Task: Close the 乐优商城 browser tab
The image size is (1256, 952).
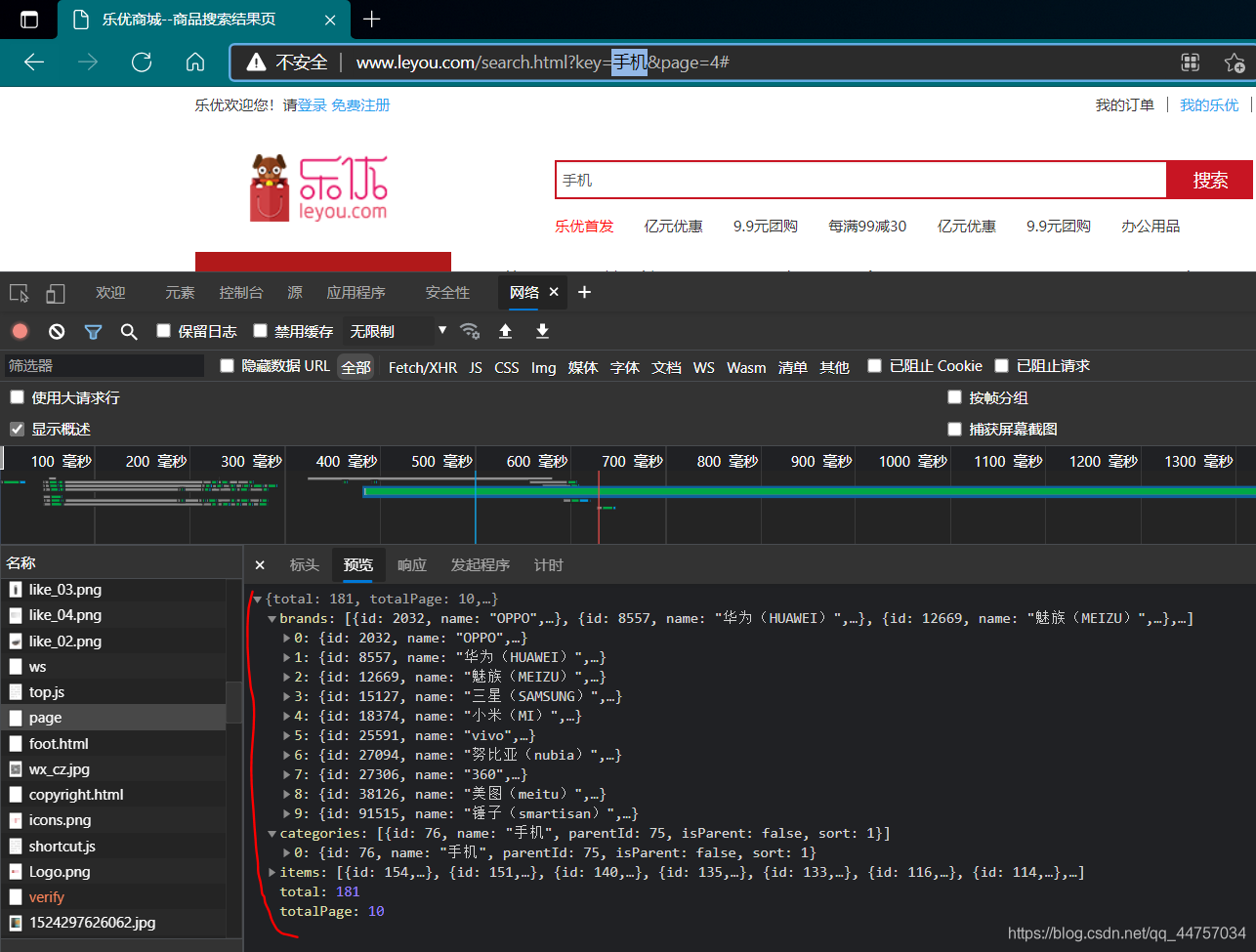Action: (331, 20)
